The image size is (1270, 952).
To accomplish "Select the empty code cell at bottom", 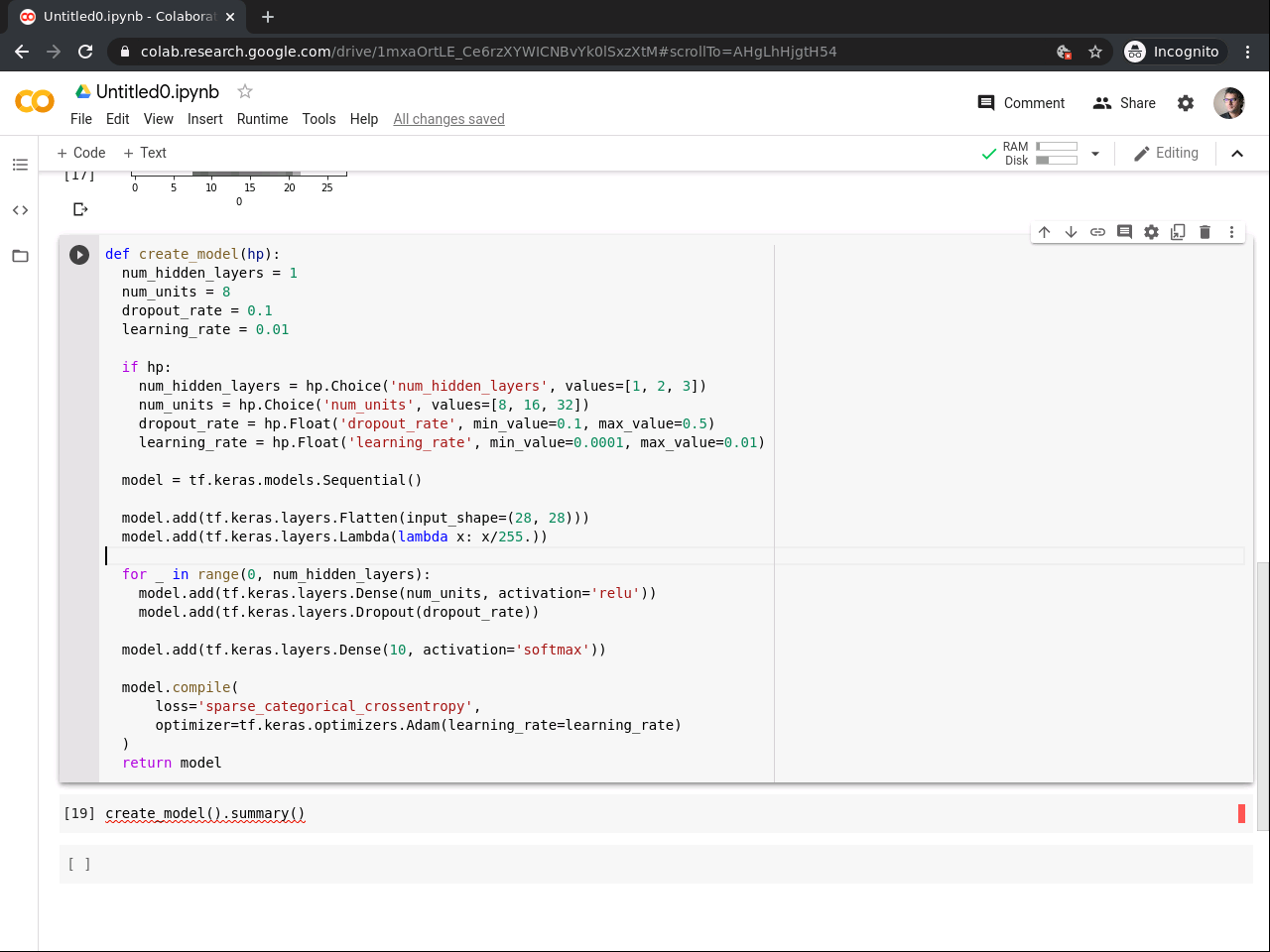I will coord(656,864).
